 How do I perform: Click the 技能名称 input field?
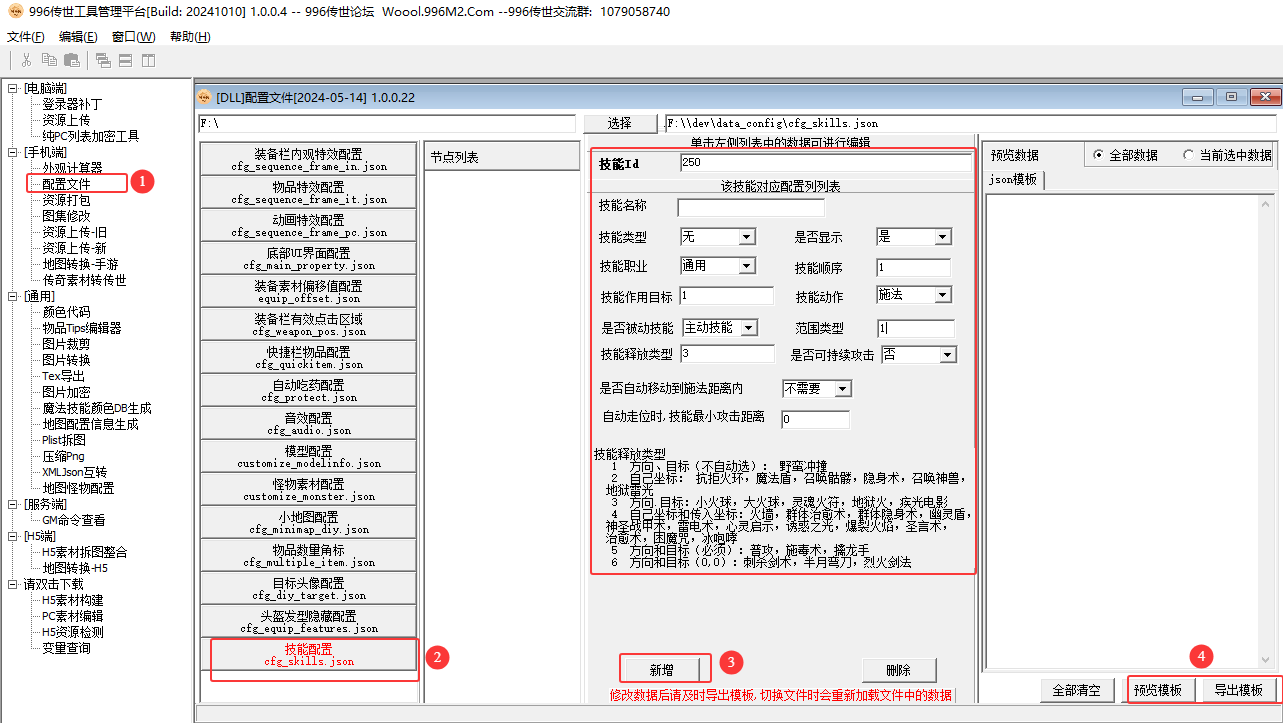click(750, 208)
